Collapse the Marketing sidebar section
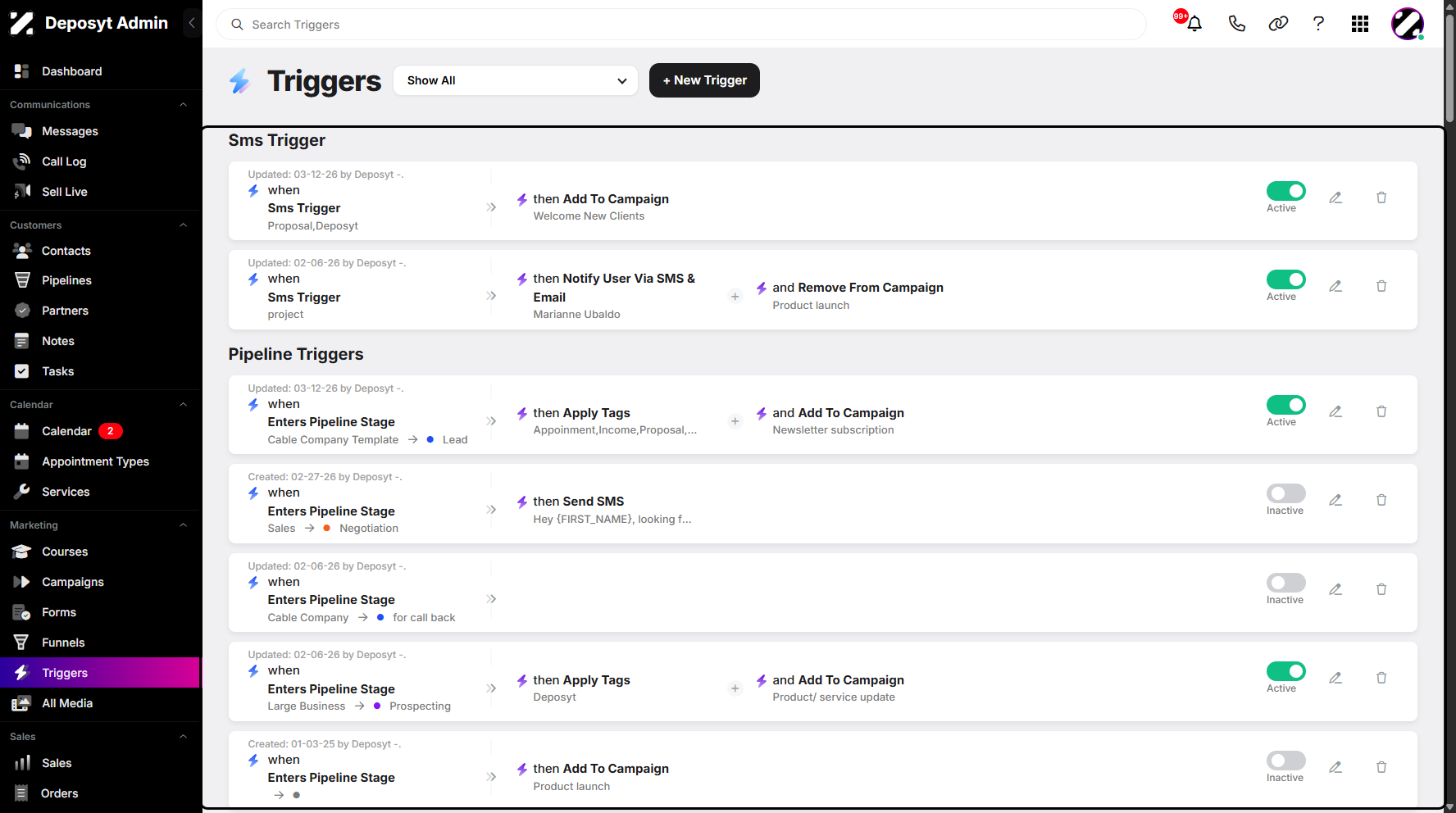The width and height of the screenshot is (1456, 813). pyautogui.click(x=184, y=525)
